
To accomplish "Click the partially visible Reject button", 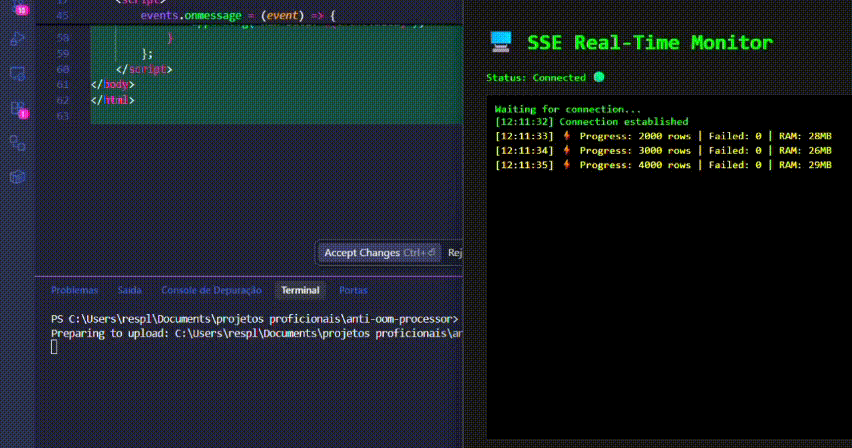I will [x=454, y=253].
